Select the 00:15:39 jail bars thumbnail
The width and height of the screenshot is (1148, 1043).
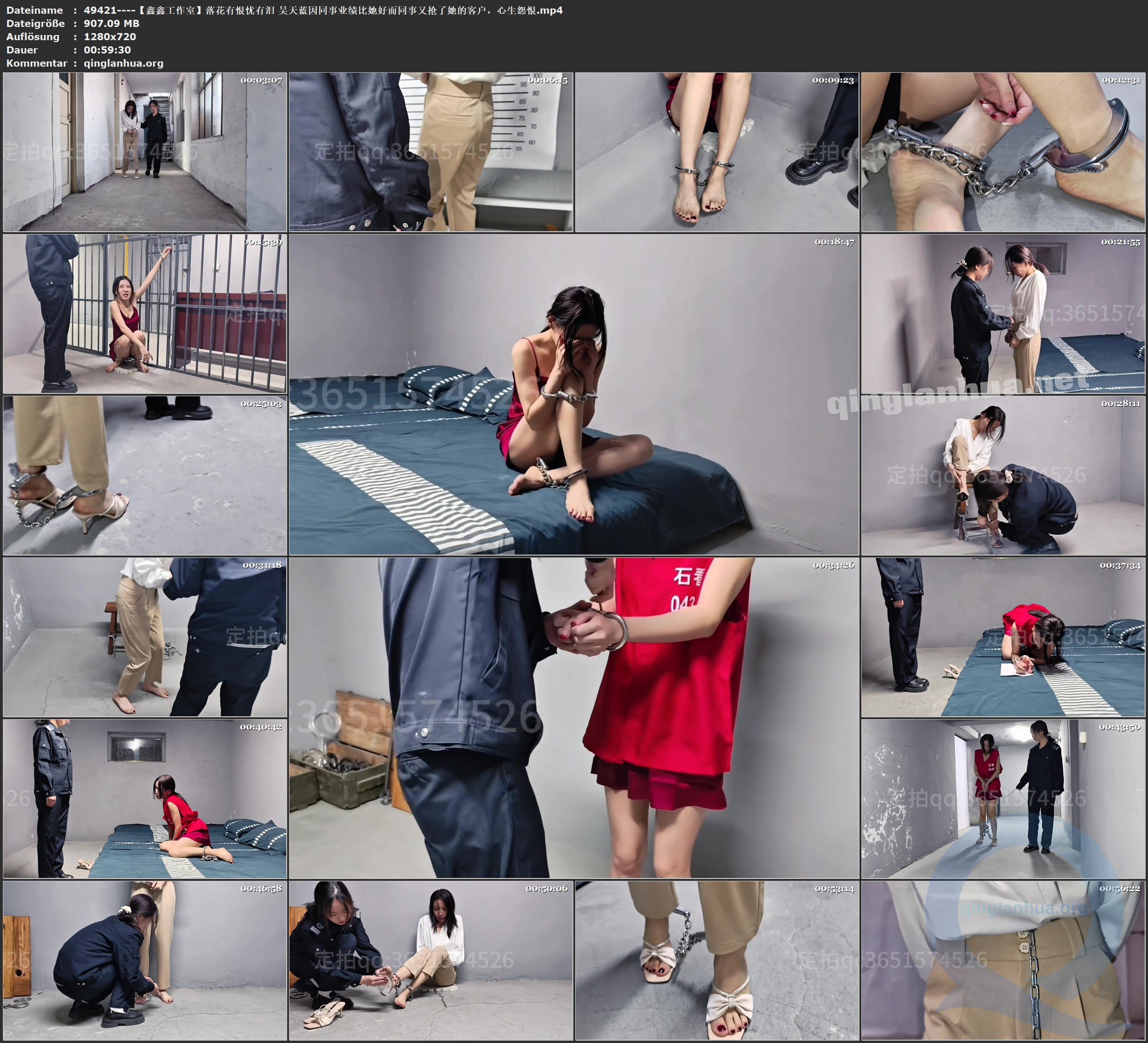coord(145,313)
